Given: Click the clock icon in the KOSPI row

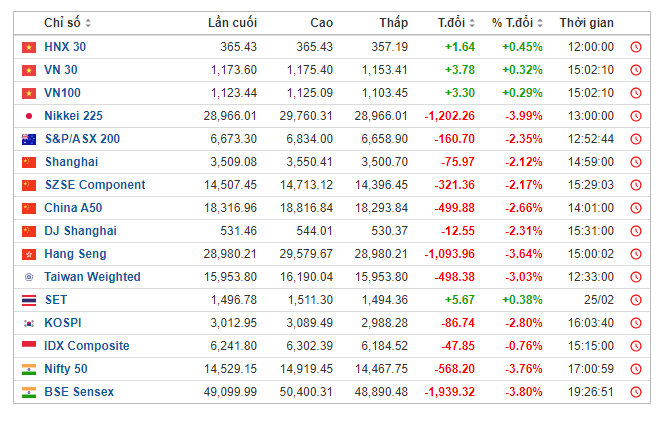Looking at the screenshot, I should pyautogui.click(x=636, y=323).
